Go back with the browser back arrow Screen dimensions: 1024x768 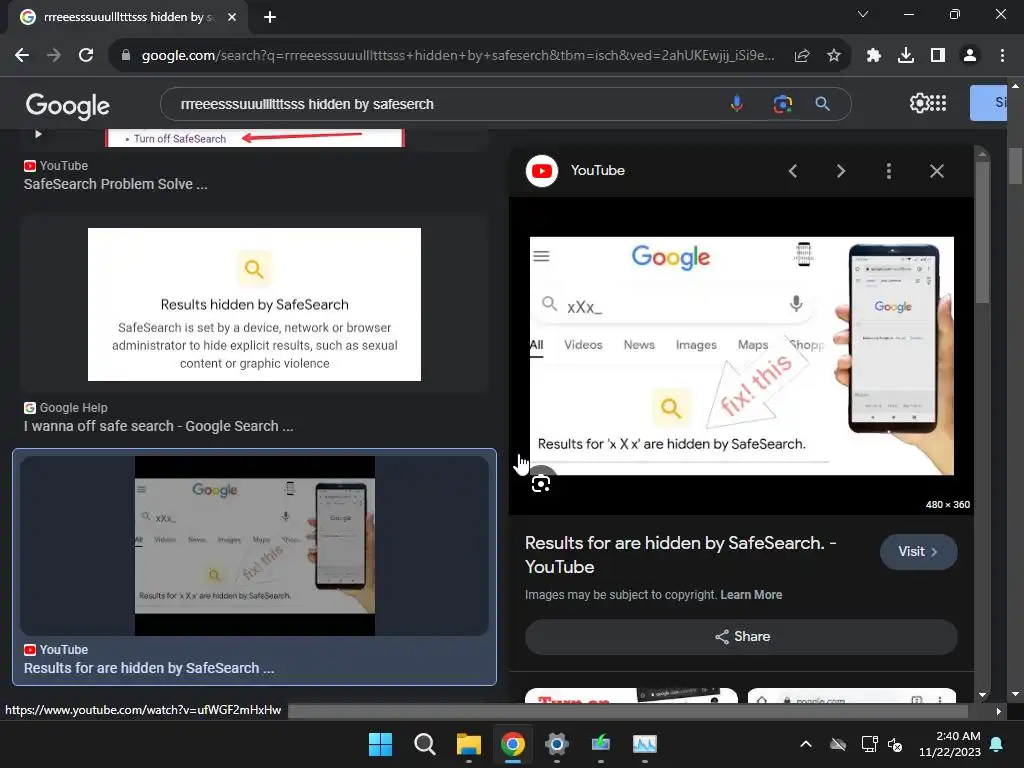pos(22,56)
